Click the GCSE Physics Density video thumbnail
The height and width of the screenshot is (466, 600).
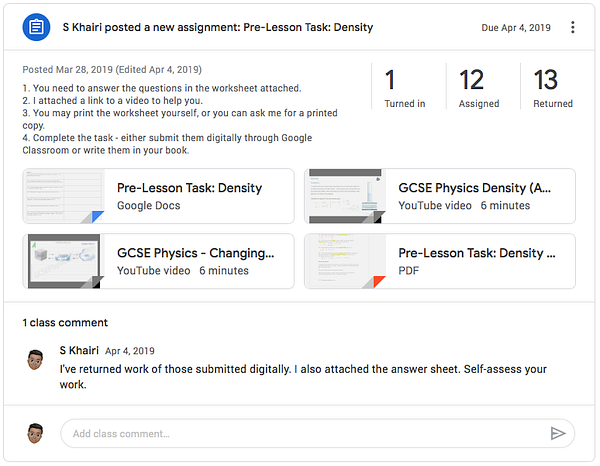coord(345,196)
